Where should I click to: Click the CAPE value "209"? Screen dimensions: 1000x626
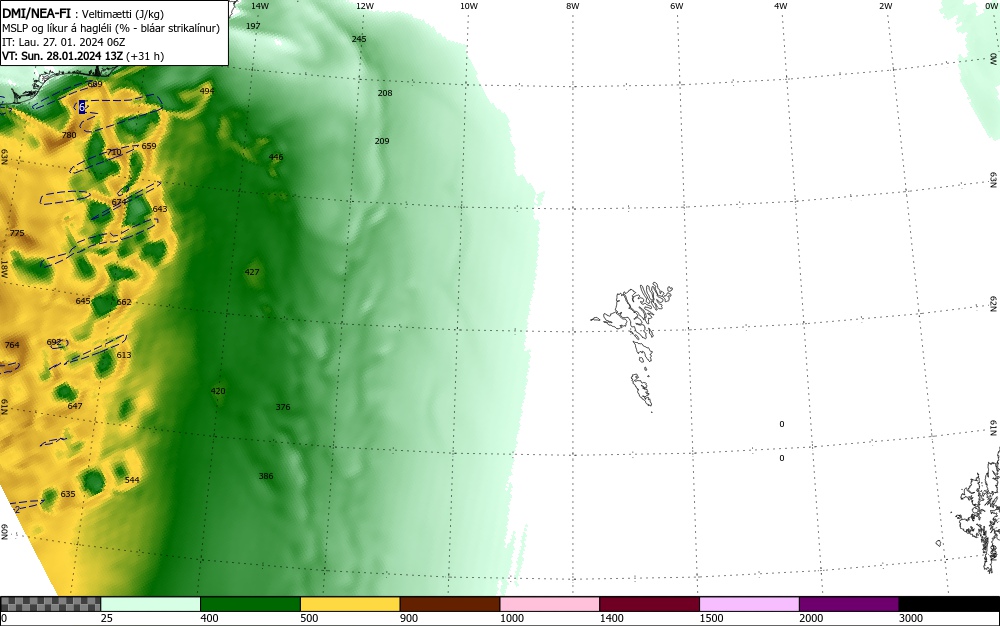pos(381,141)
